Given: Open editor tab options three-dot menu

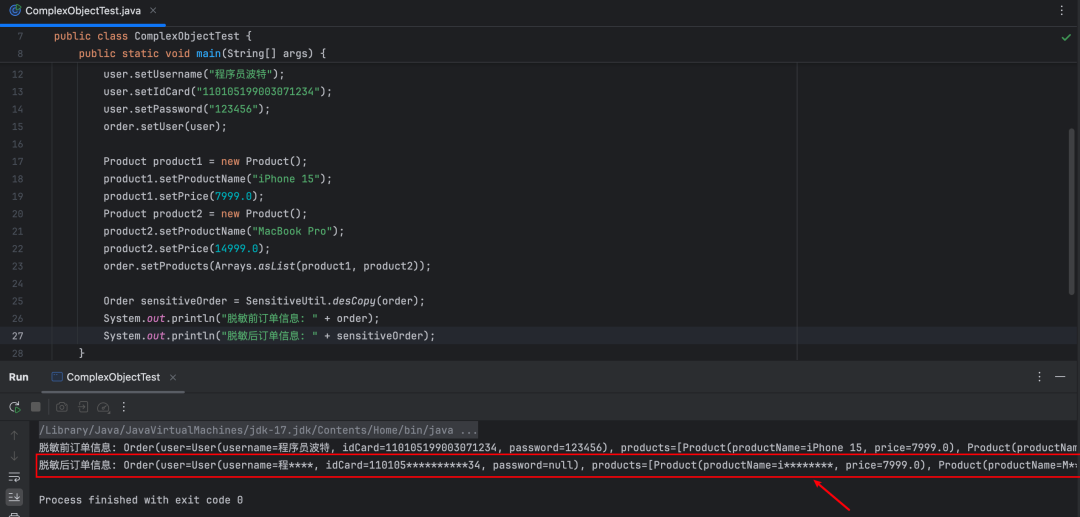Looking at the screenshot, I should [1061, 10].
